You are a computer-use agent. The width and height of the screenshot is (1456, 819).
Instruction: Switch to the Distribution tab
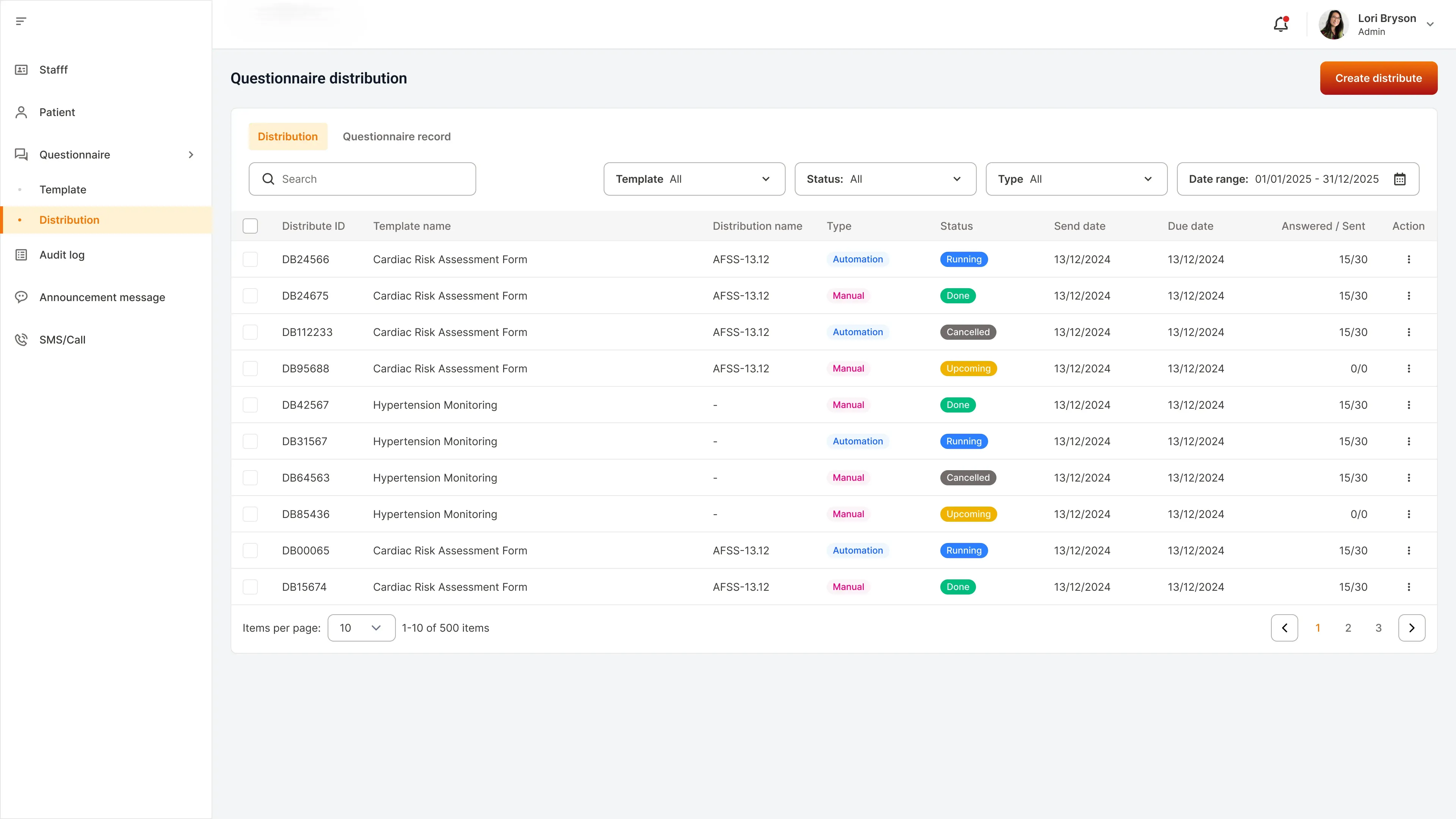[288, 137]
